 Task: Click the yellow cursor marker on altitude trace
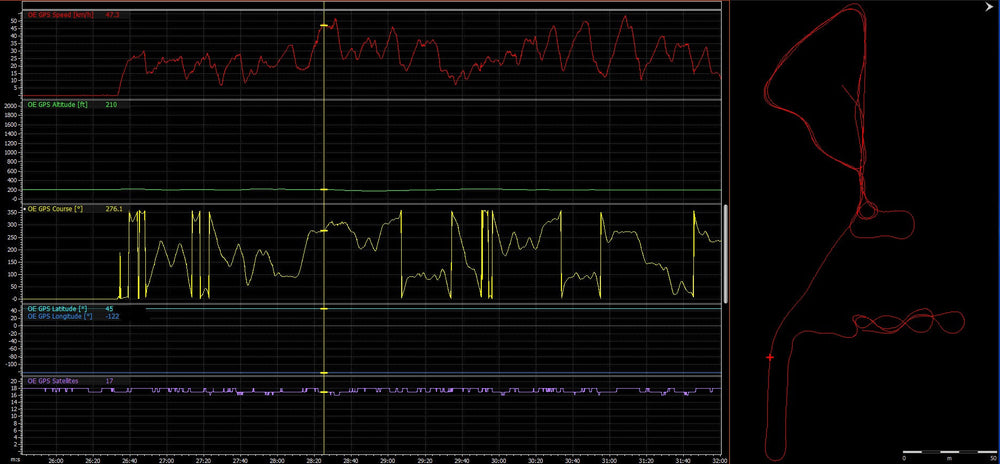click(x=323, y=189)
